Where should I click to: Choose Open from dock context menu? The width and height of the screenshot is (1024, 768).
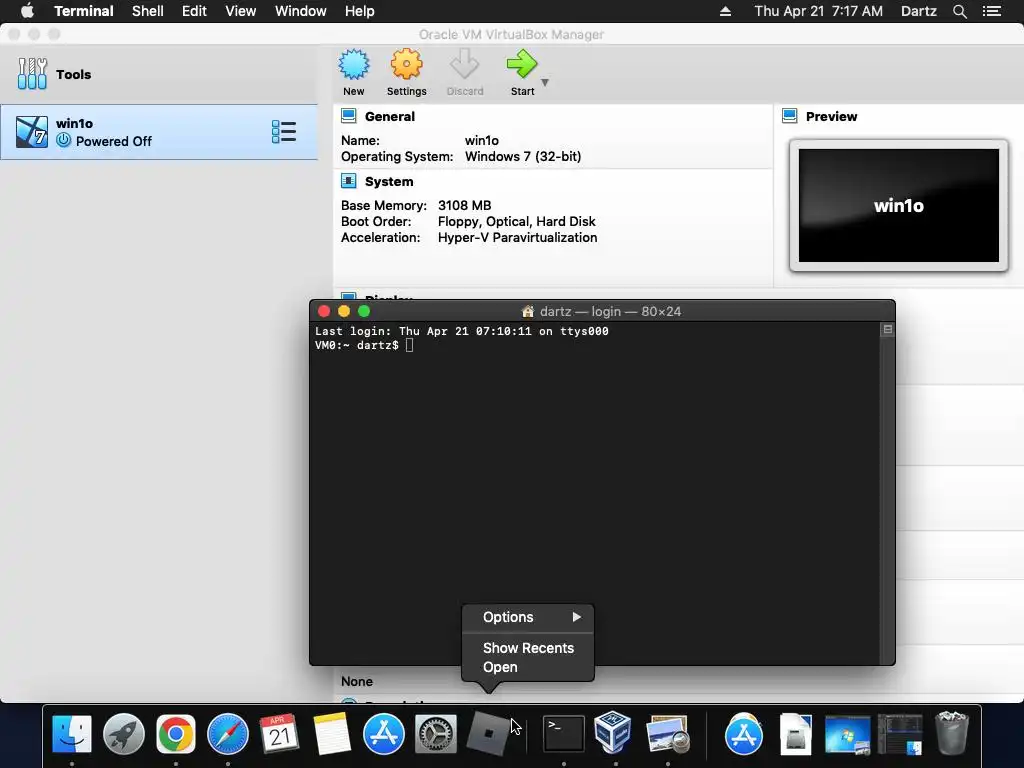[x=528, y=667]
